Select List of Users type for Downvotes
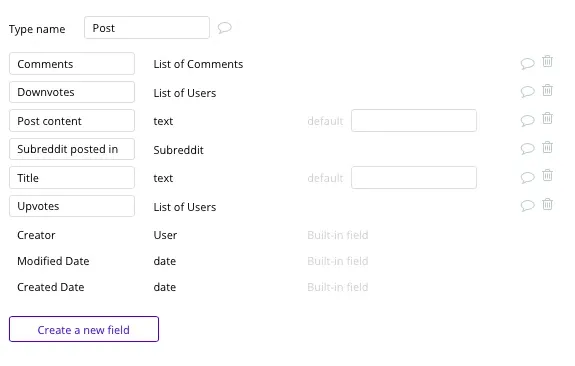The image size is (575, 366). pyautogui.click(x=184, y=93)
